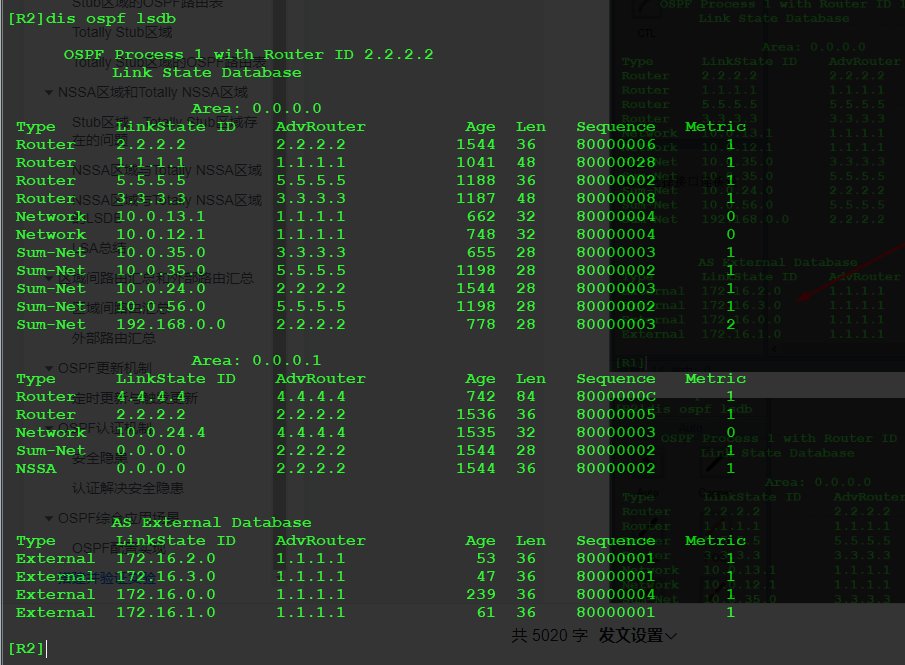
Task: Click the age value 742
Action: (481, 397)
